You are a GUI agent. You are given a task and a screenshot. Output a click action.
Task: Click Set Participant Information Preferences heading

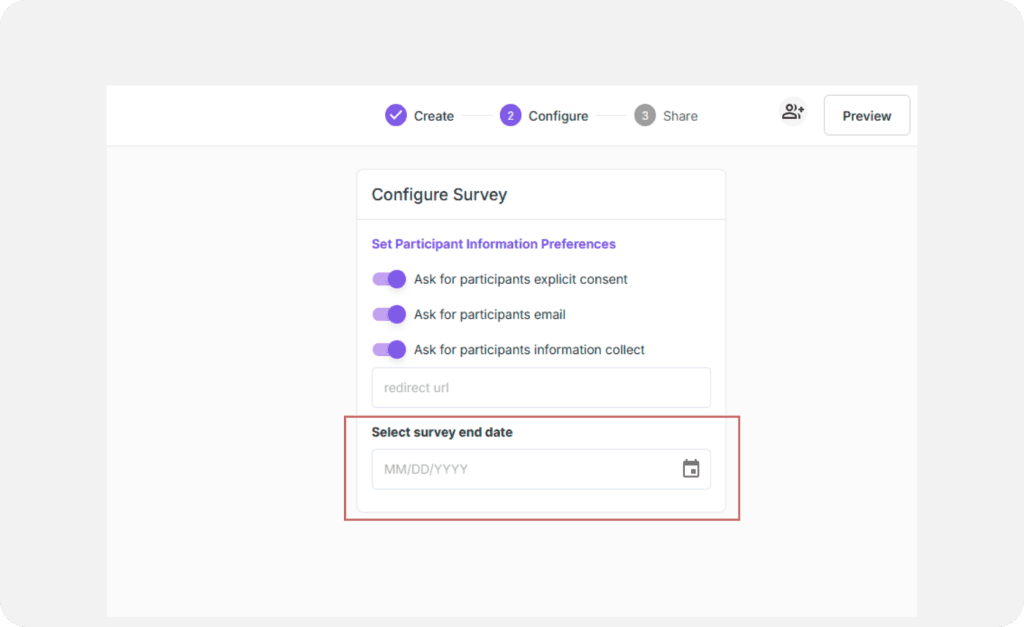coord(493,244)
